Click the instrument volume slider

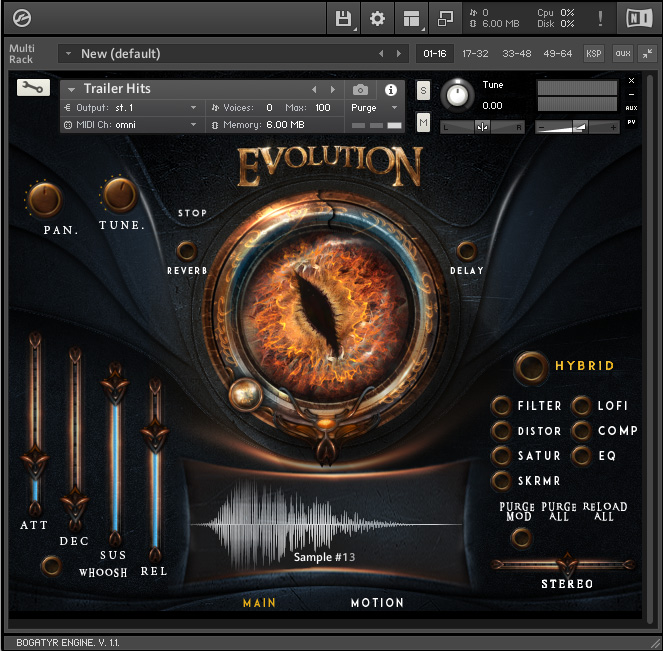(x=577, y=127)
